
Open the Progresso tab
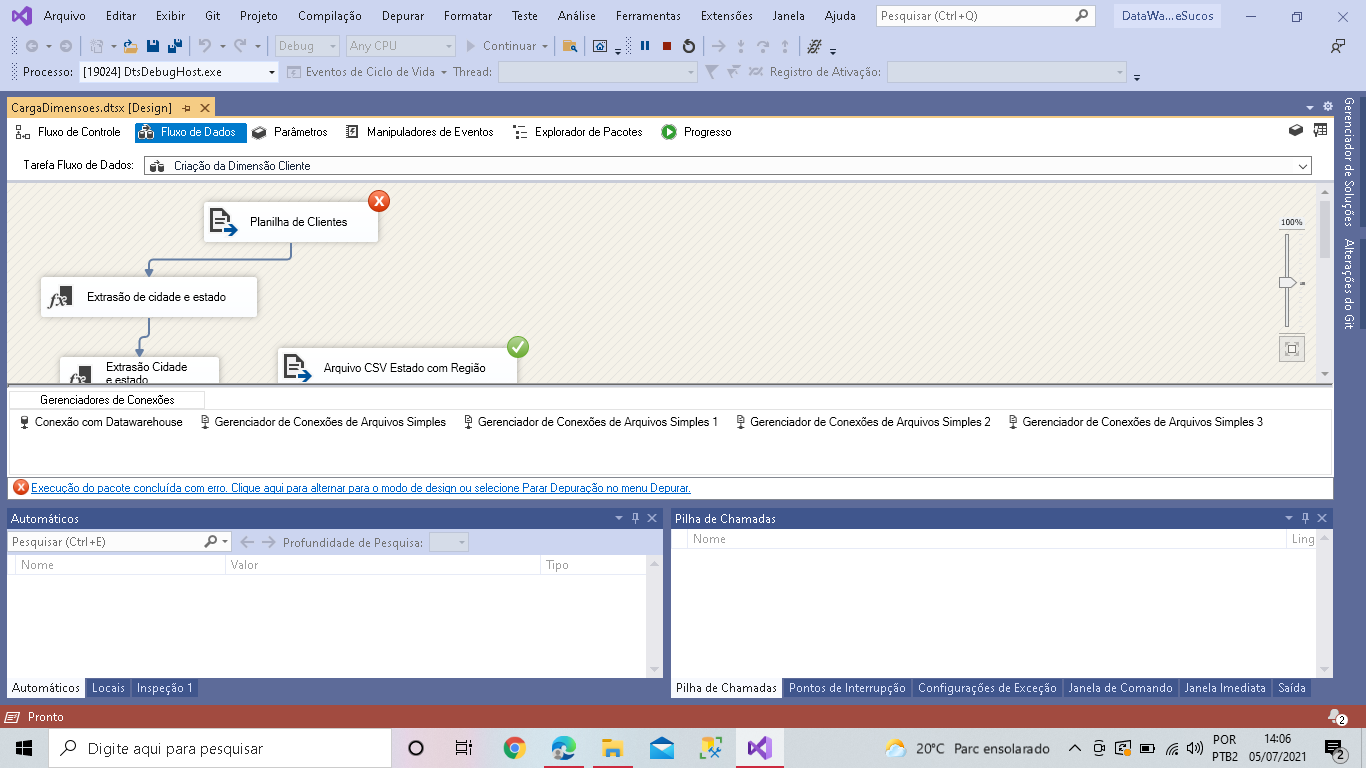pos(697,132)
